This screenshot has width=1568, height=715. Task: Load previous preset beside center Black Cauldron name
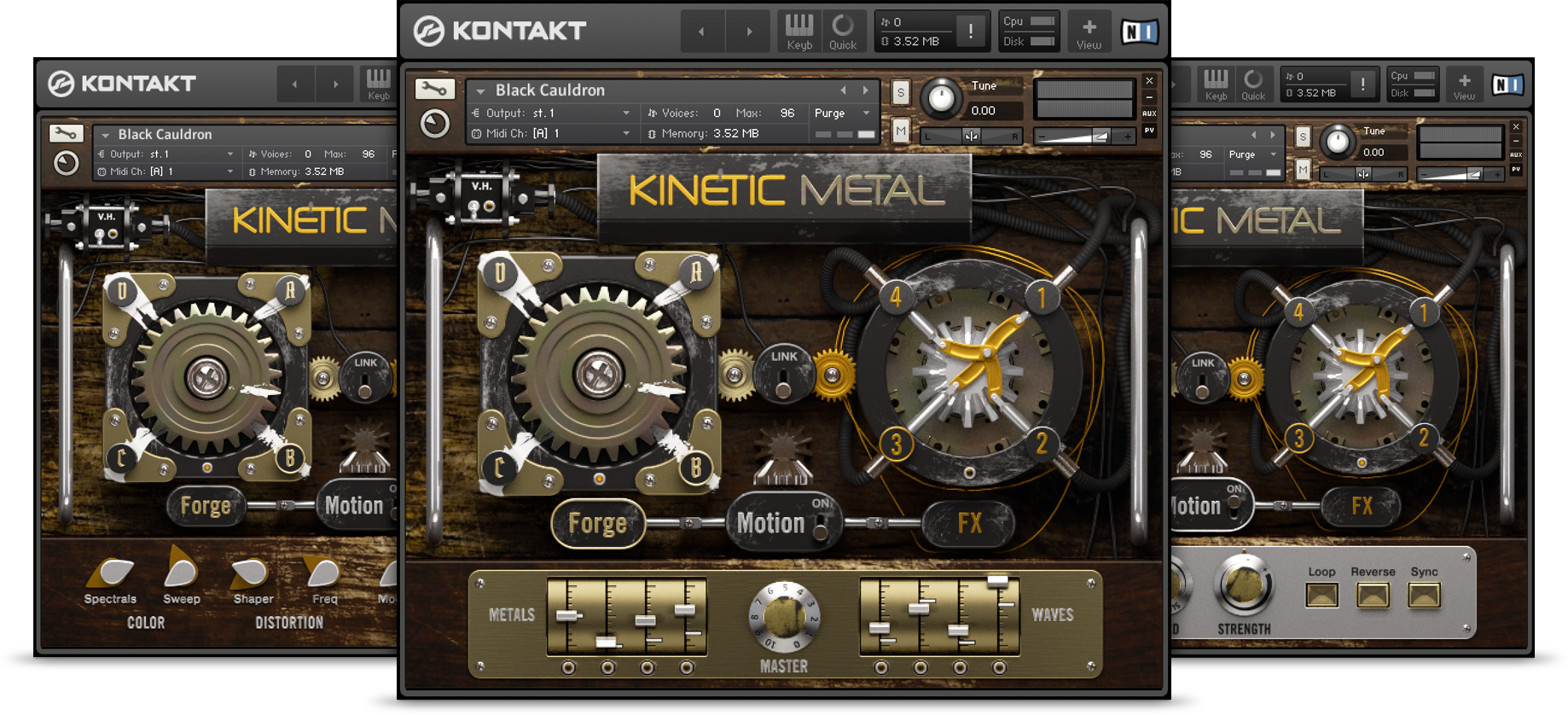(843, 90)
